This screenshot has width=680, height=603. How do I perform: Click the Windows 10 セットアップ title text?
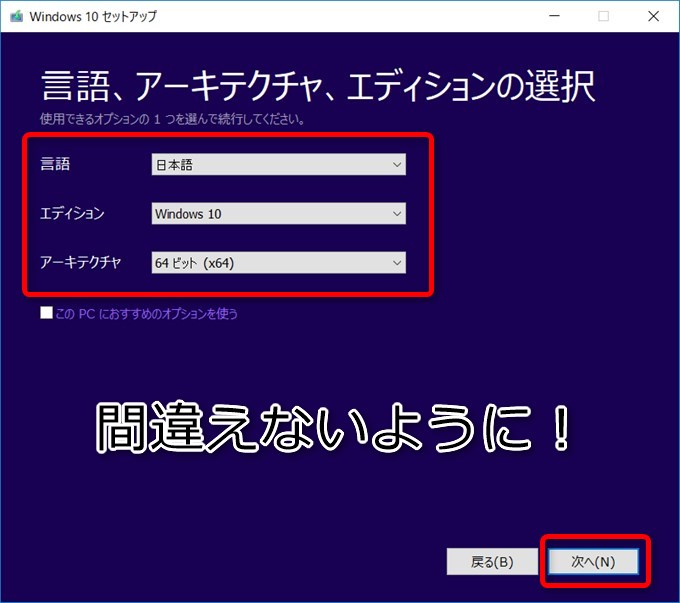(x=93, y=16)
